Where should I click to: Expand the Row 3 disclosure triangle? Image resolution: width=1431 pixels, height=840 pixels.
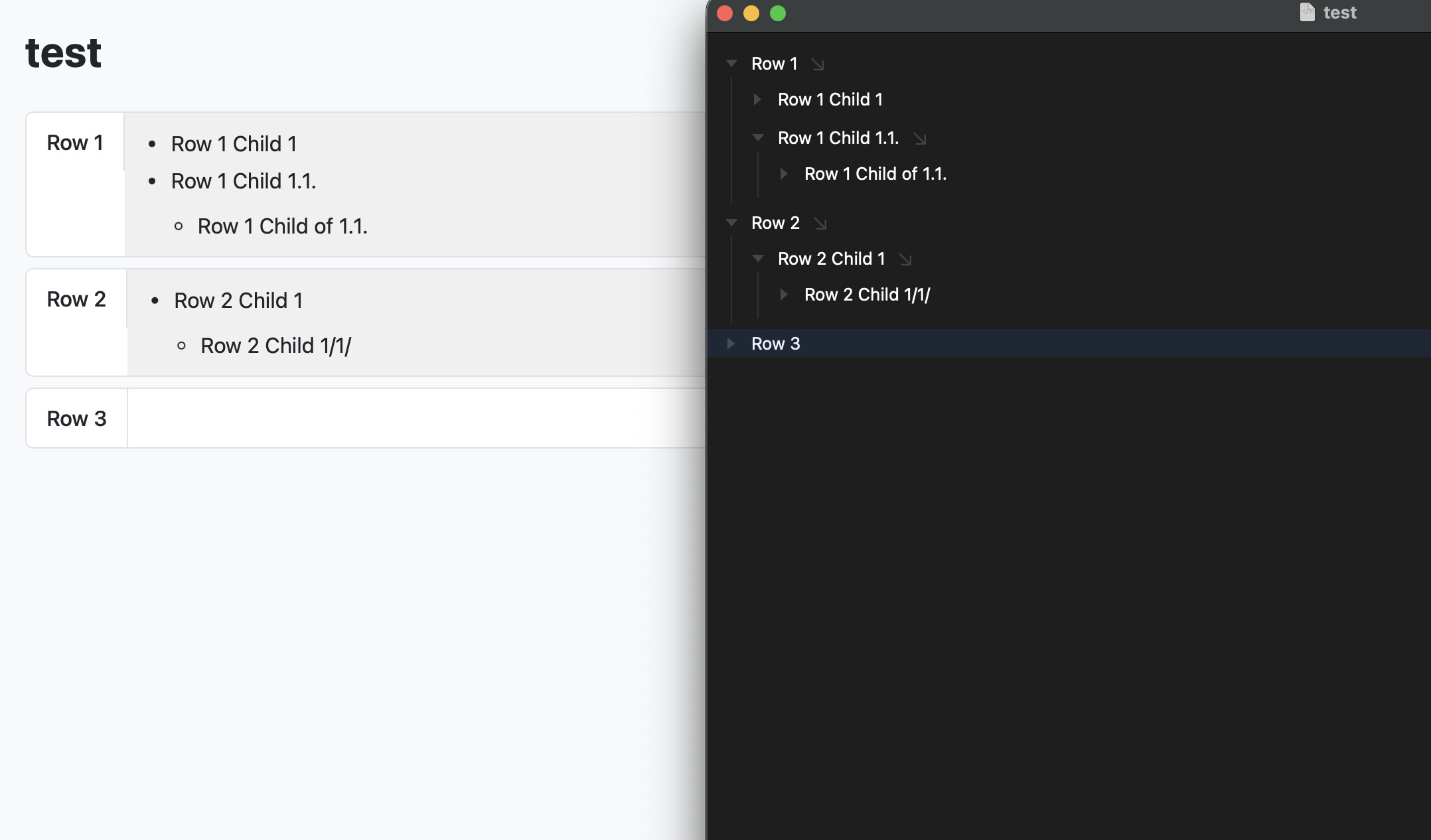click(x=731, y=344)
